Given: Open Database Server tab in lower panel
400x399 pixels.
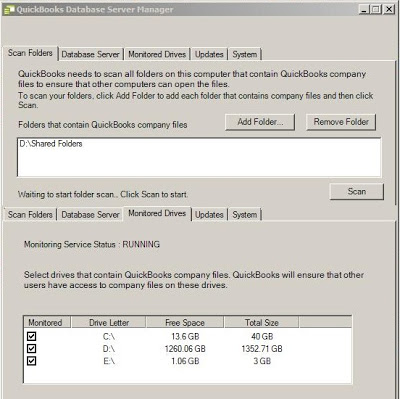Looking at the screenshot, I should pos(90,214).
